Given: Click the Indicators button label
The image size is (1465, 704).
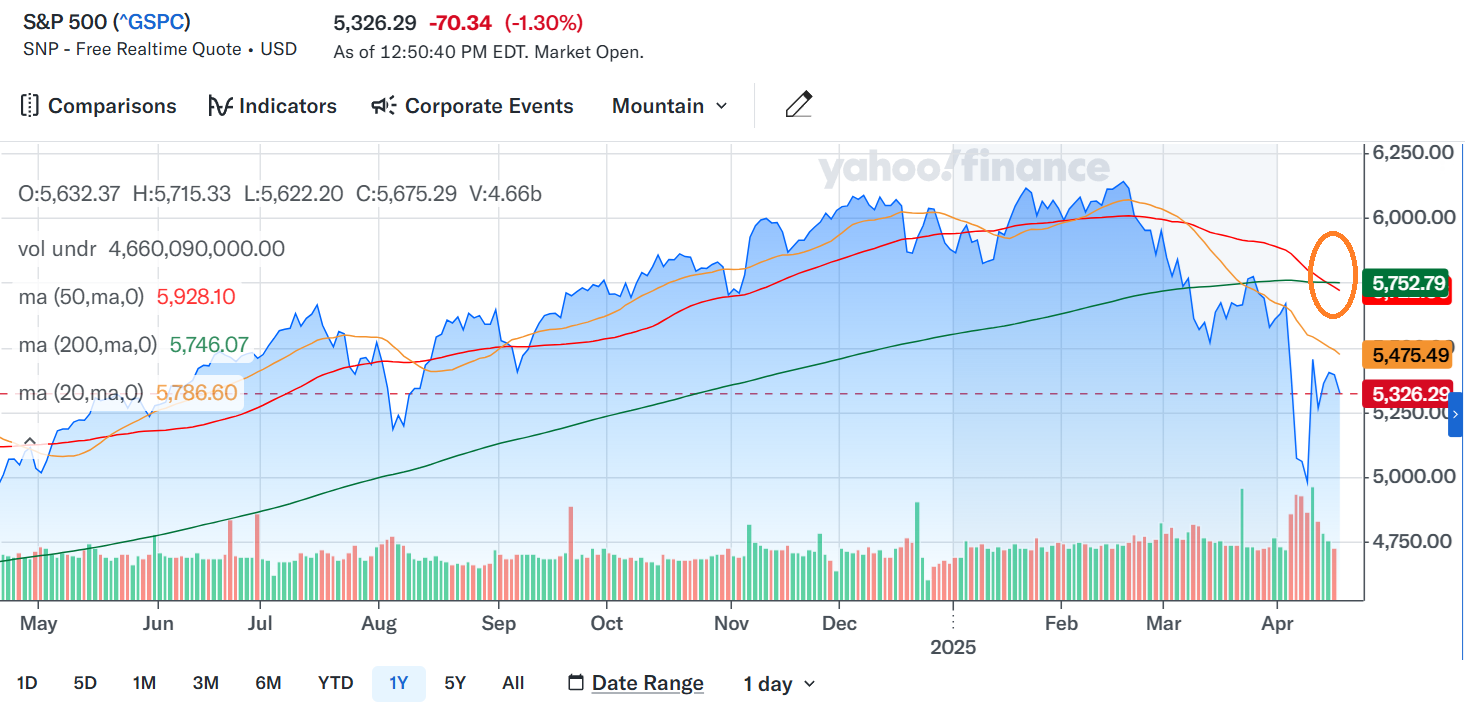Looking at the screenshot, I should 288,106.
